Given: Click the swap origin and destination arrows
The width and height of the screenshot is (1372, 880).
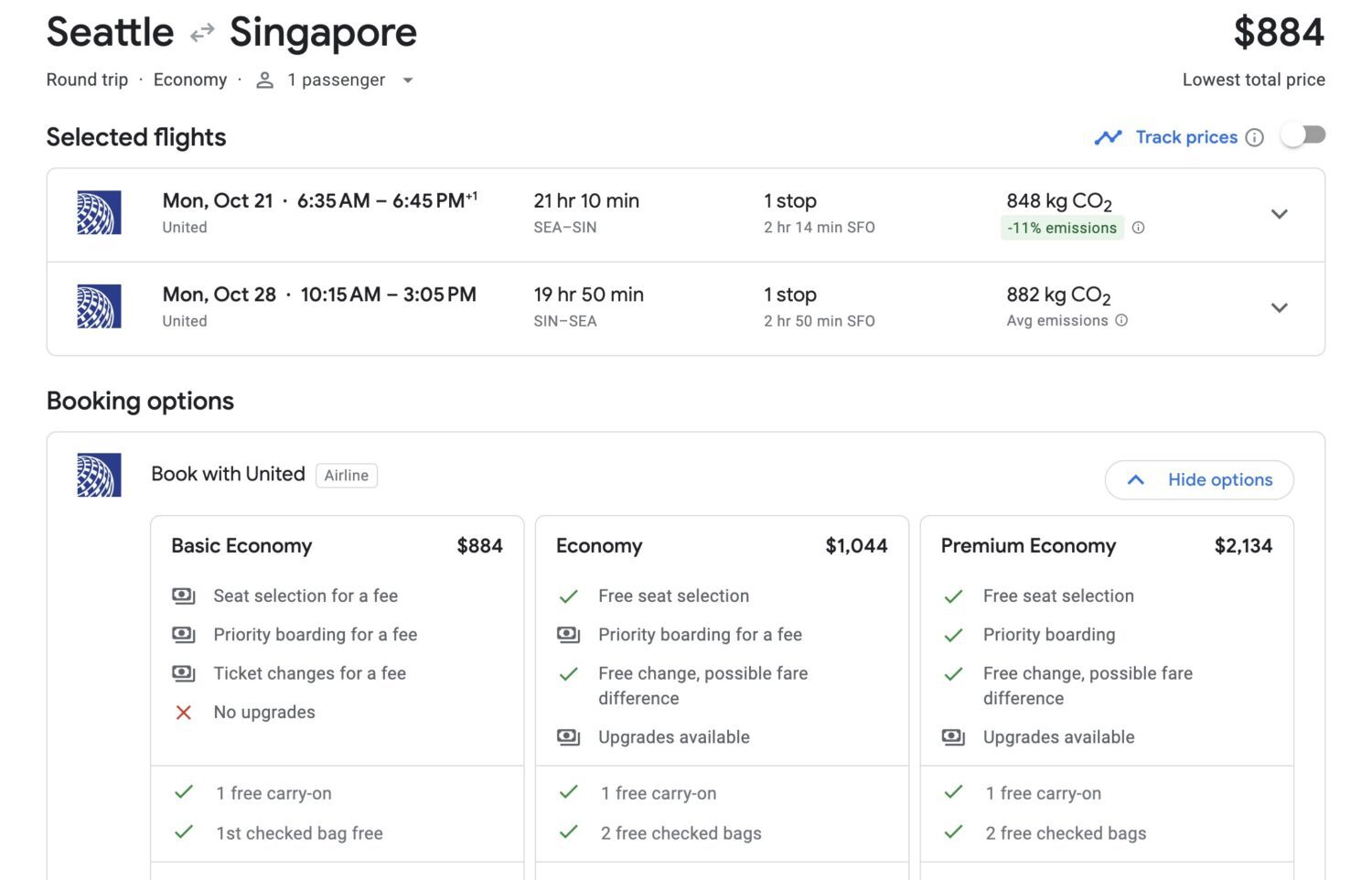Looking at the screenshot, I should point(200,33).
